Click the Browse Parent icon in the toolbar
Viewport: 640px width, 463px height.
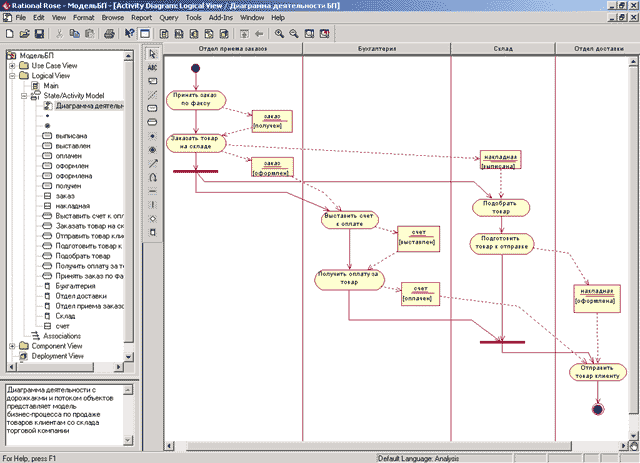click(244, 34)
